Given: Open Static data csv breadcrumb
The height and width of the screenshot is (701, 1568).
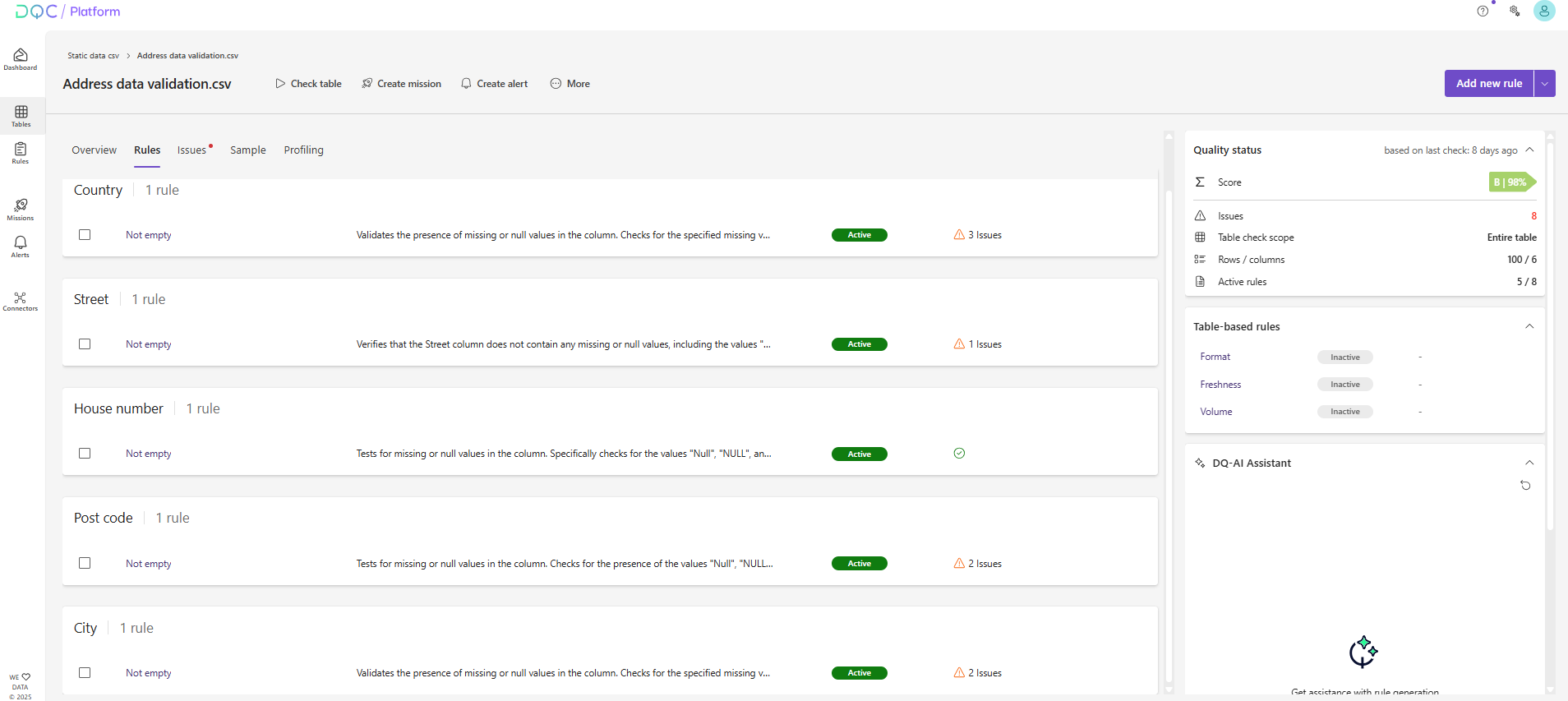Looking at the screenshot, I should click(93, 56).
